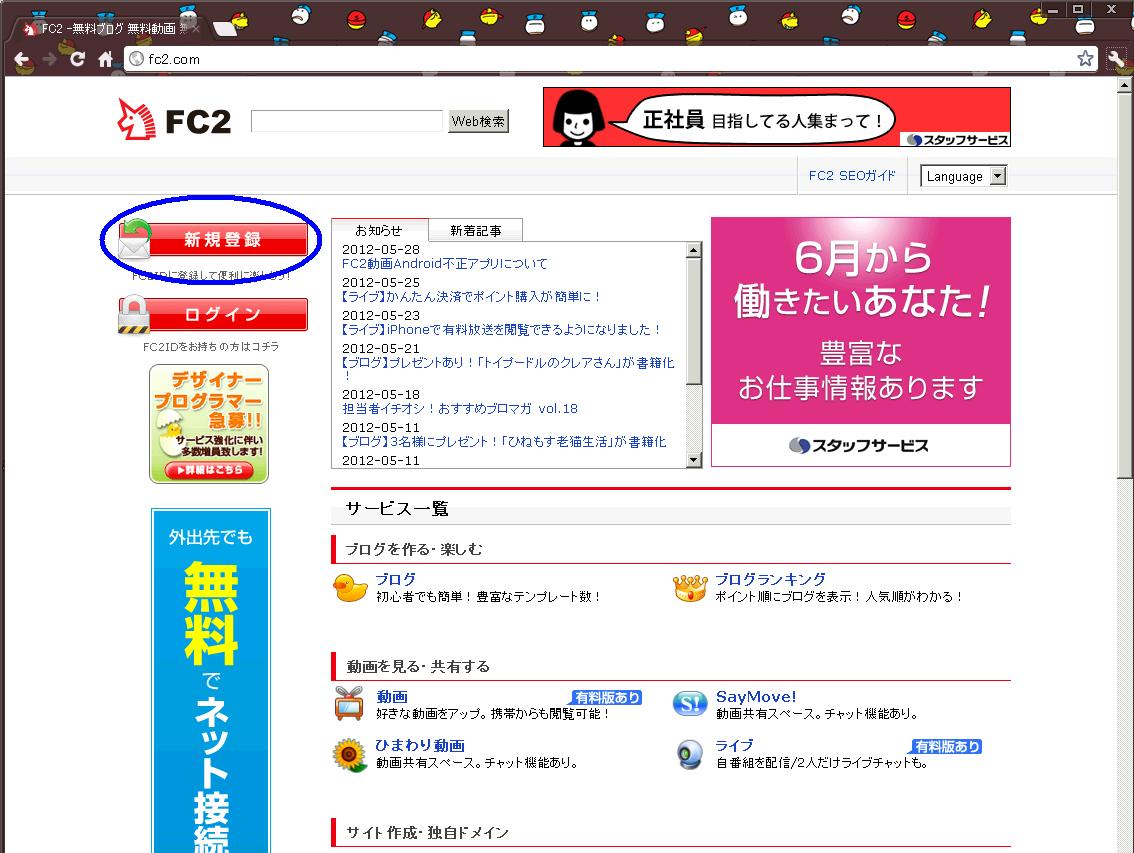
Task: Click the sunflower Himawari video icon
Action: point(350,754)
